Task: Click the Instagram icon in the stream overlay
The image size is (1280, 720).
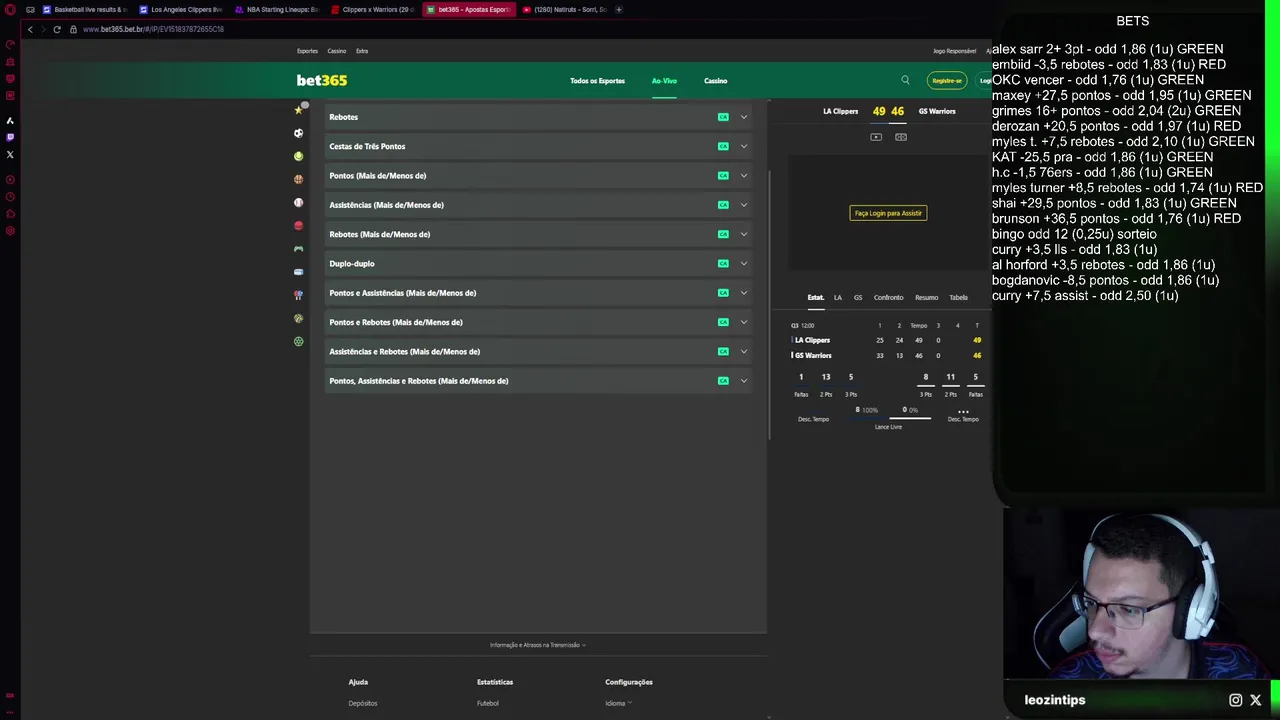Action: pos(1236,700)
